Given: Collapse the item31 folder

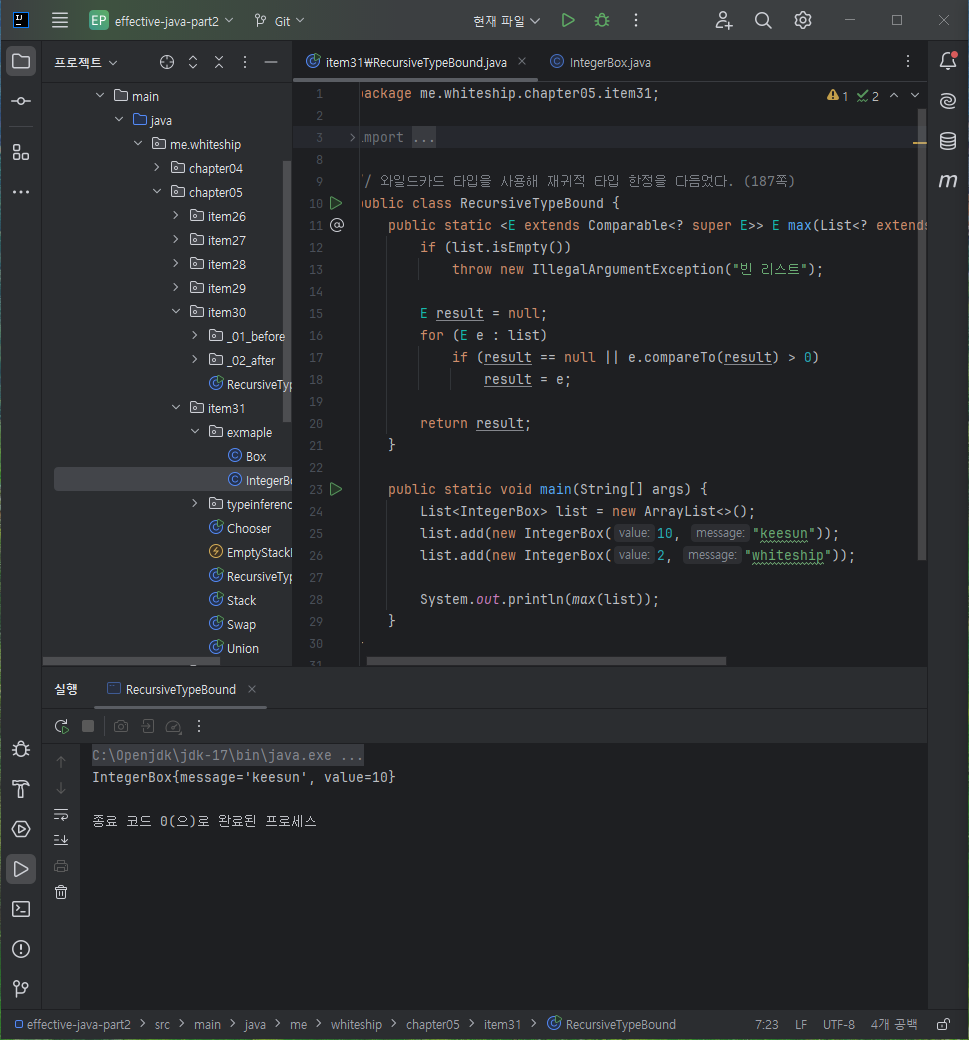Looking at the screenshot, I should 176,408.
